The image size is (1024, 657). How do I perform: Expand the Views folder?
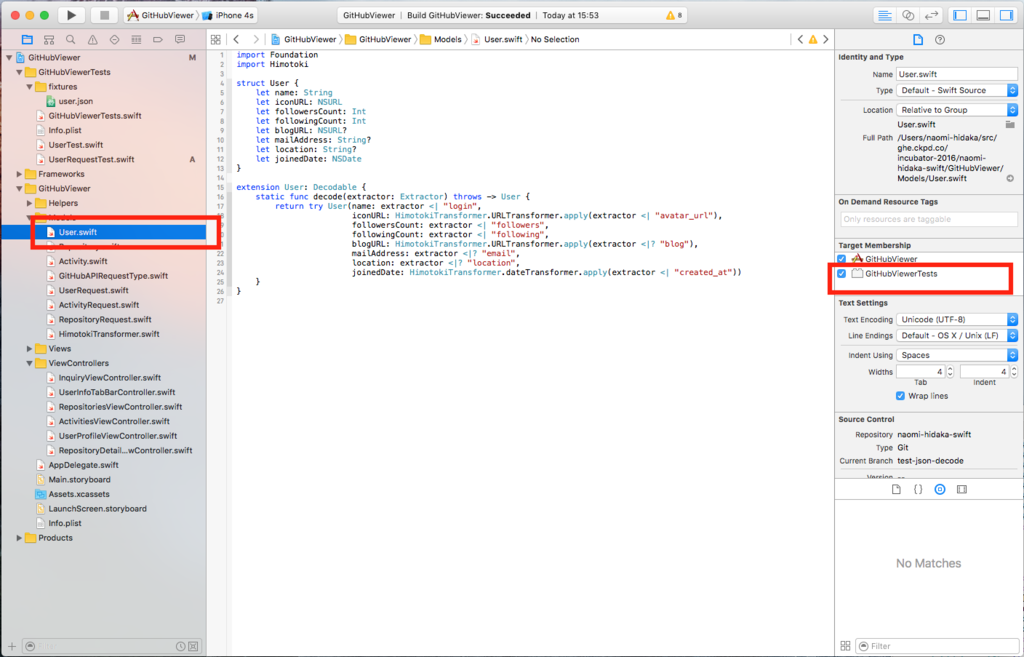[29, 349]
